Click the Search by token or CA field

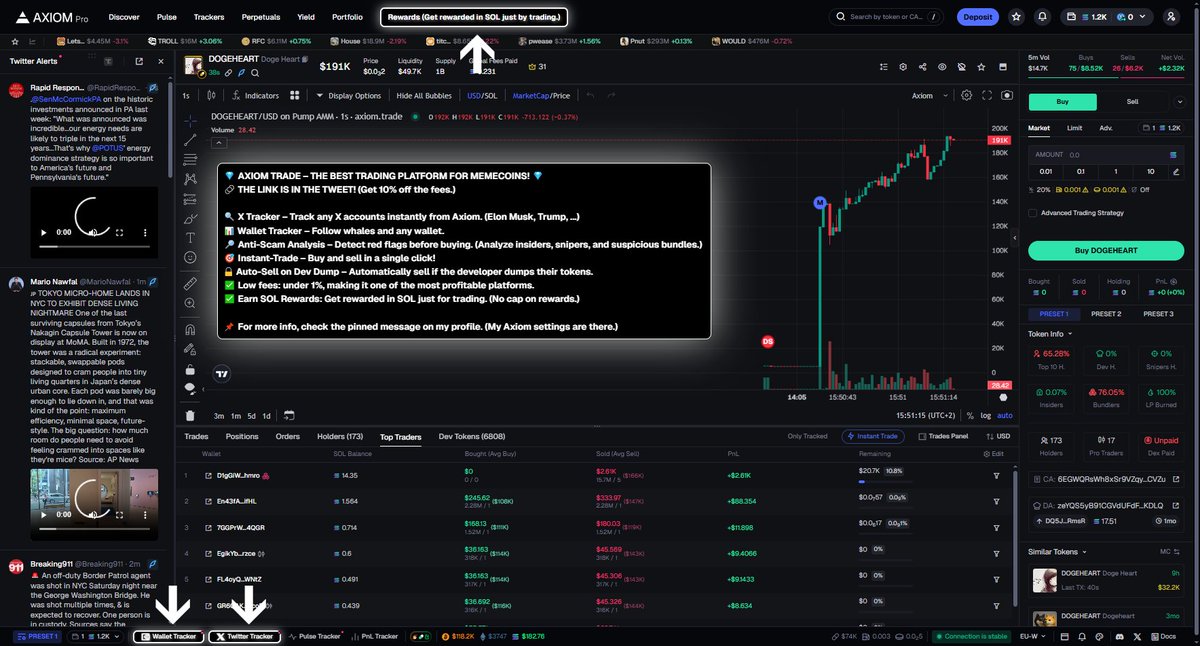[886, 17]
